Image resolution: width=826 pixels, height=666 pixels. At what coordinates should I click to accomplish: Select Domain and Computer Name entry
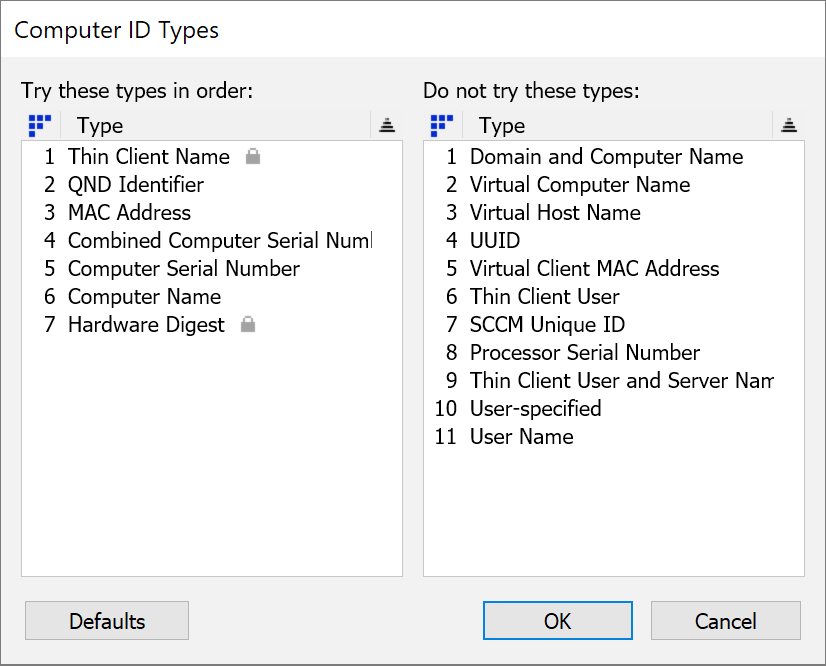click(605, 156)
